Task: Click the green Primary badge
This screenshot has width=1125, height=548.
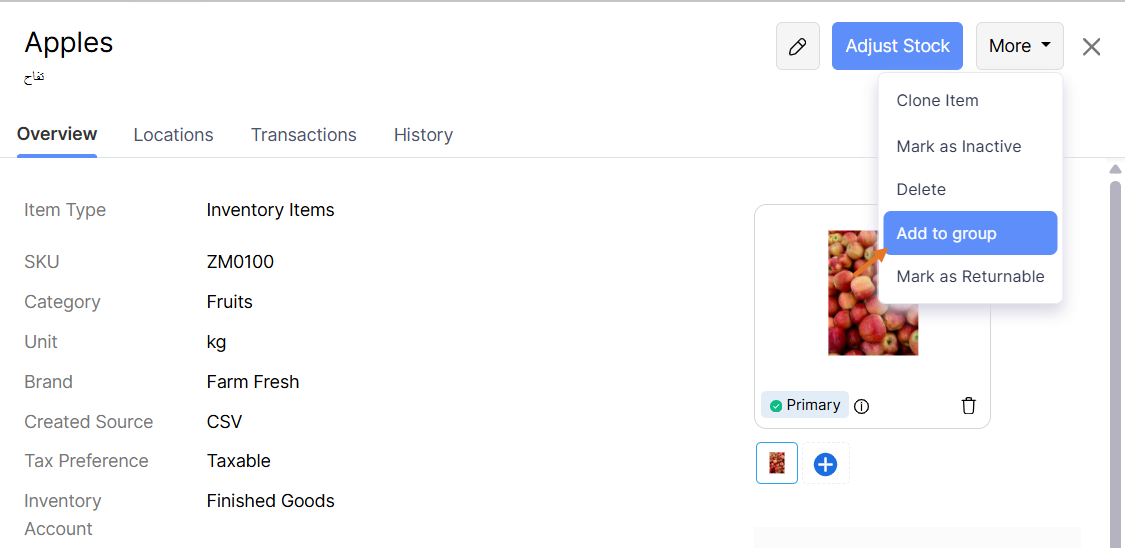Action: 805,405
